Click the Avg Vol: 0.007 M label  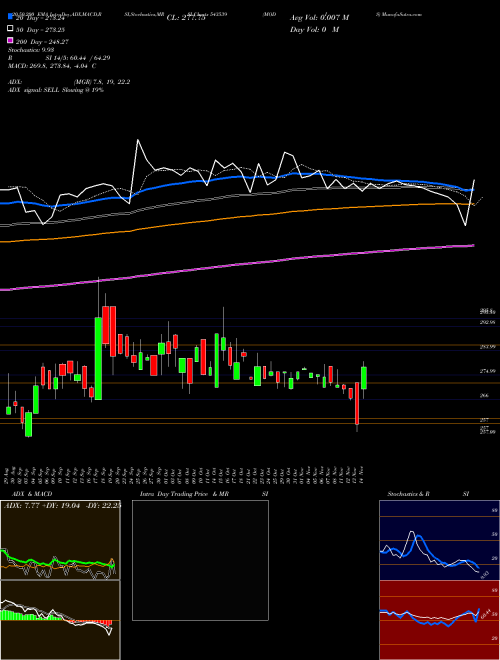click(319, 18)
